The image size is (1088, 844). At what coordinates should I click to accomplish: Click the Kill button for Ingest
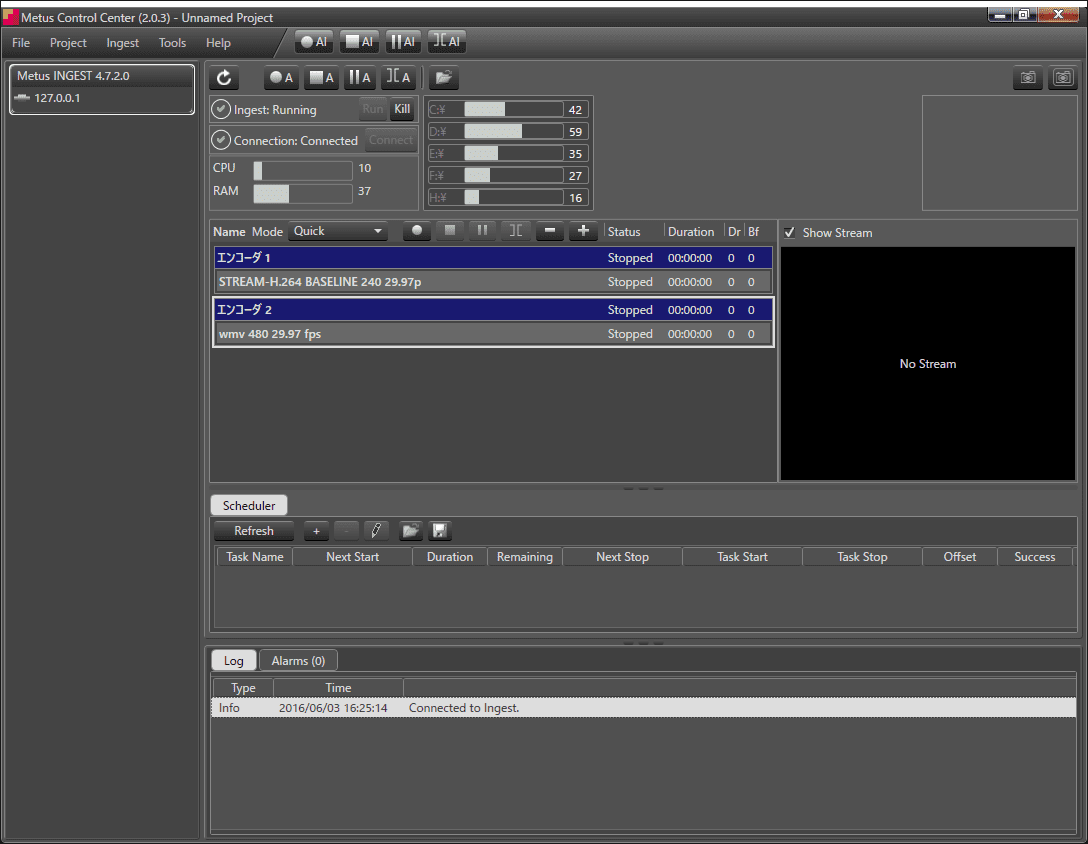402,110
